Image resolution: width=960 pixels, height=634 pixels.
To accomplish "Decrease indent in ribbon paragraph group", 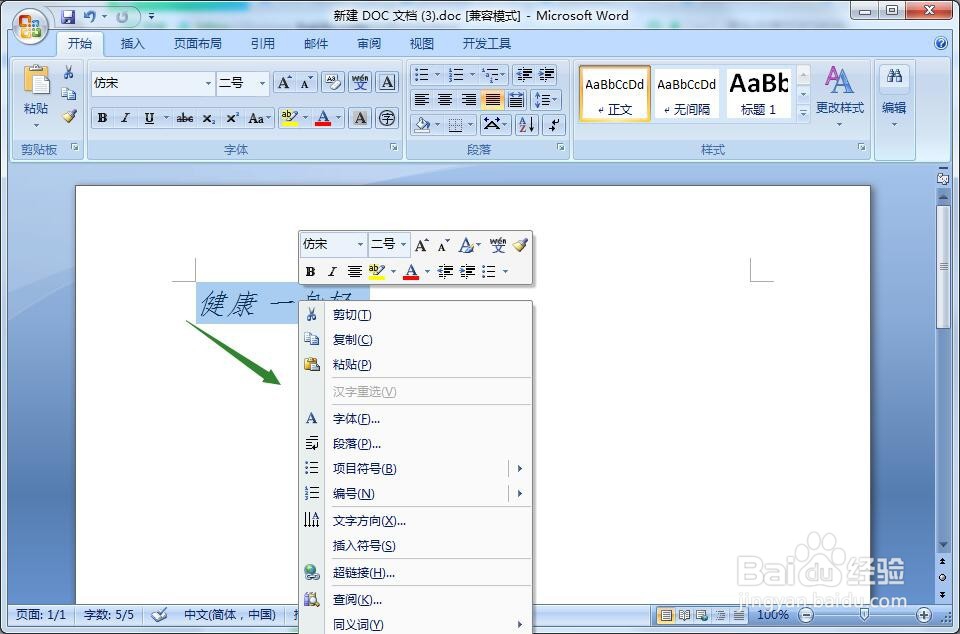I will [x=523, y=75].
